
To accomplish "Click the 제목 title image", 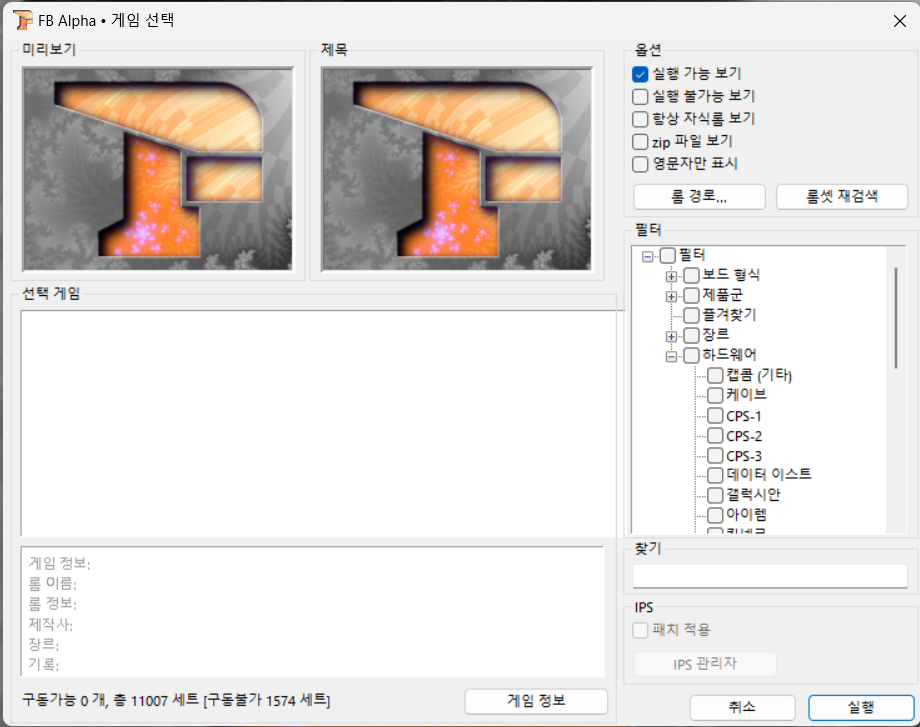I will (x=456, y=169).
